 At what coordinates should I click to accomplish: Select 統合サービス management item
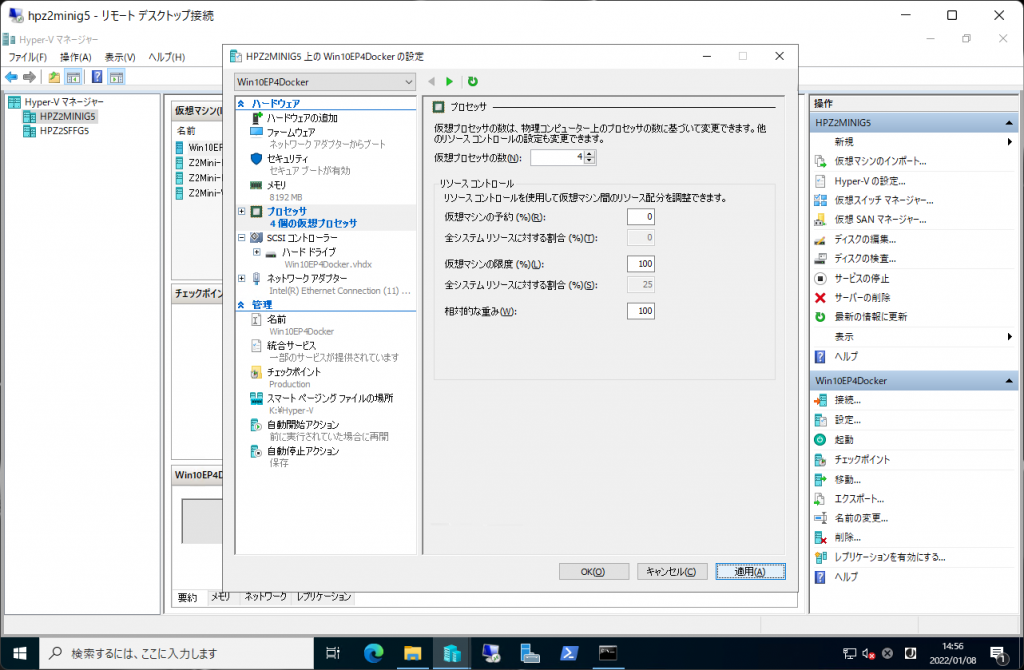point(291,345)
